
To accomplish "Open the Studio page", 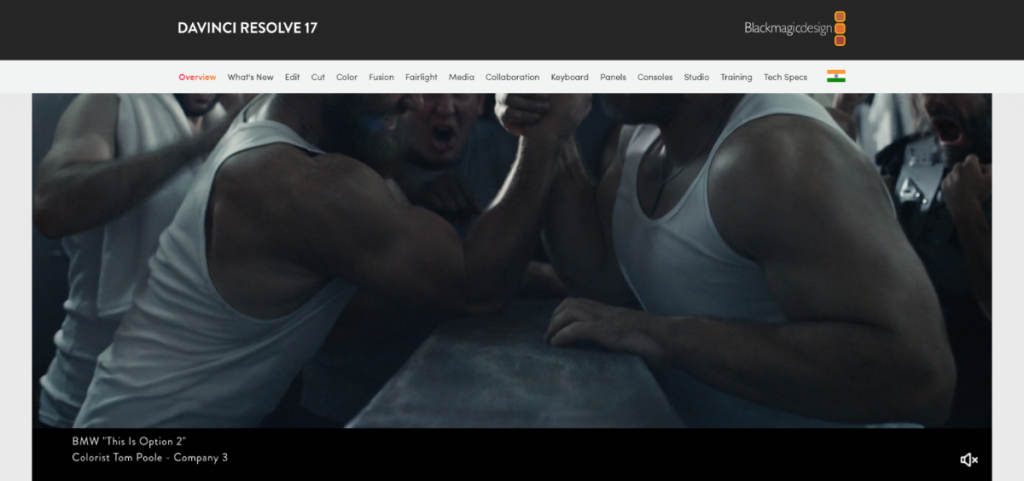I will 696,77.
